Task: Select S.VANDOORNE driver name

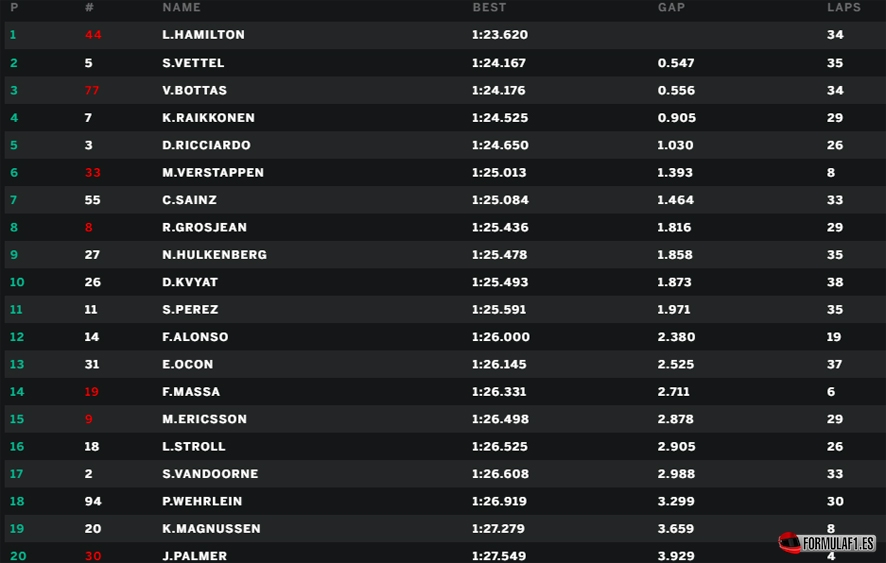Action: pyautogui.click(x=210, y=474)
